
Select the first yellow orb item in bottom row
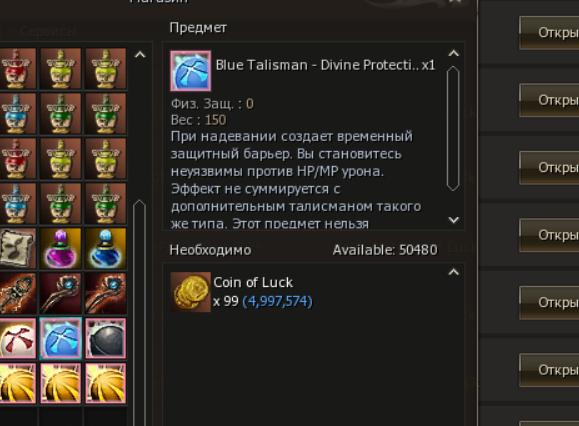coord(18,383)
